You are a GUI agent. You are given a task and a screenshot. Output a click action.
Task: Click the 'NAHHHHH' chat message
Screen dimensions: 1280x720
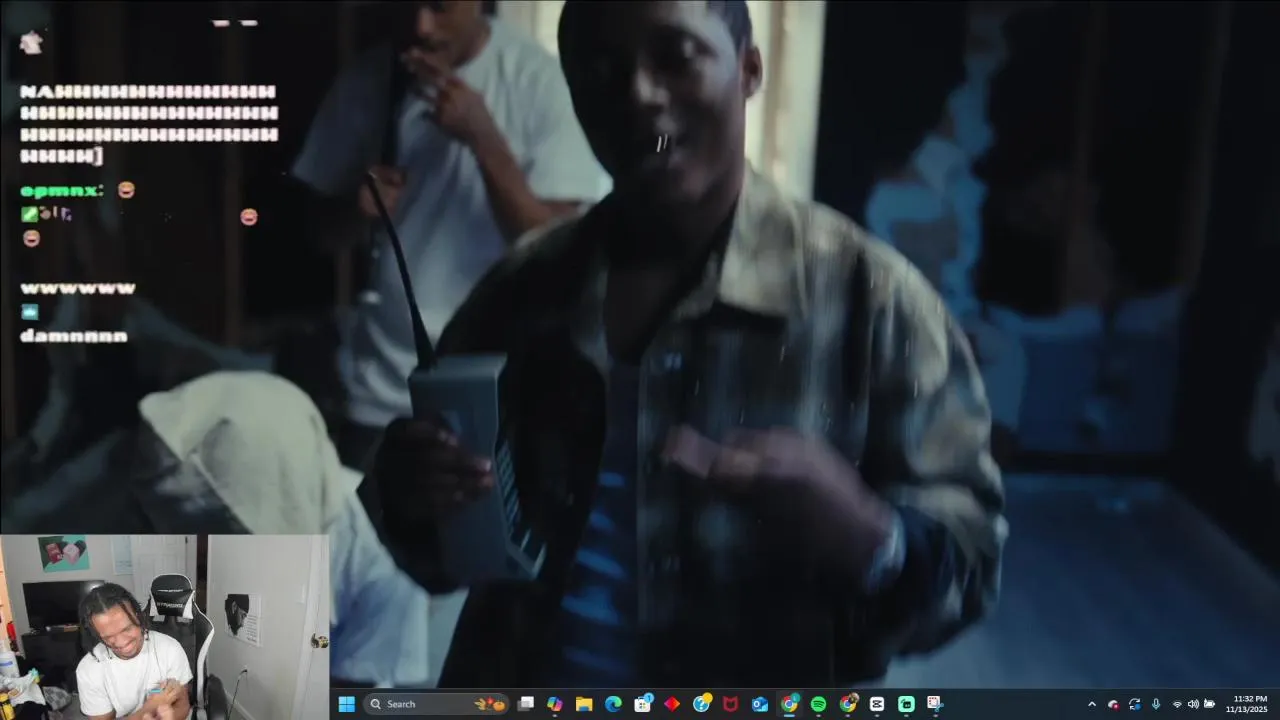pos(149,124)
